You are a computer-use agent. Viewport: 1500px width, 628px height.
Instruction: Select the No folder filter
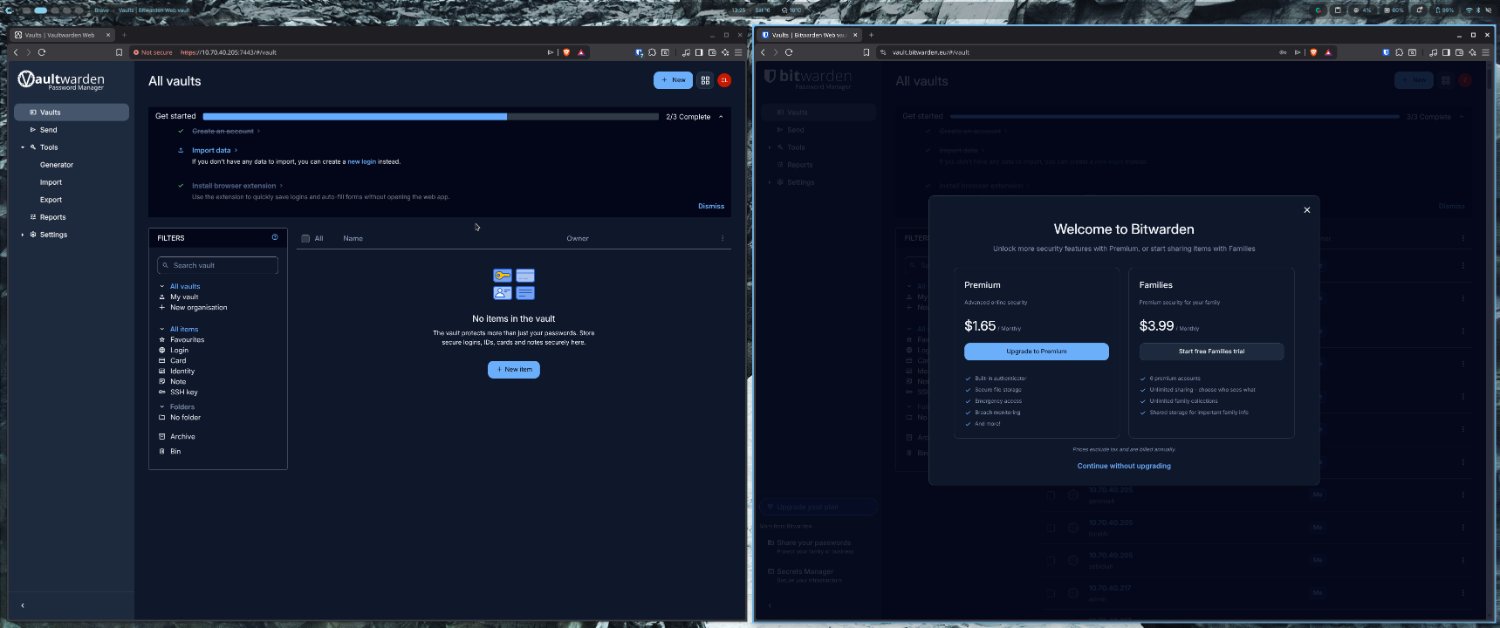click(x=185, y=417)
